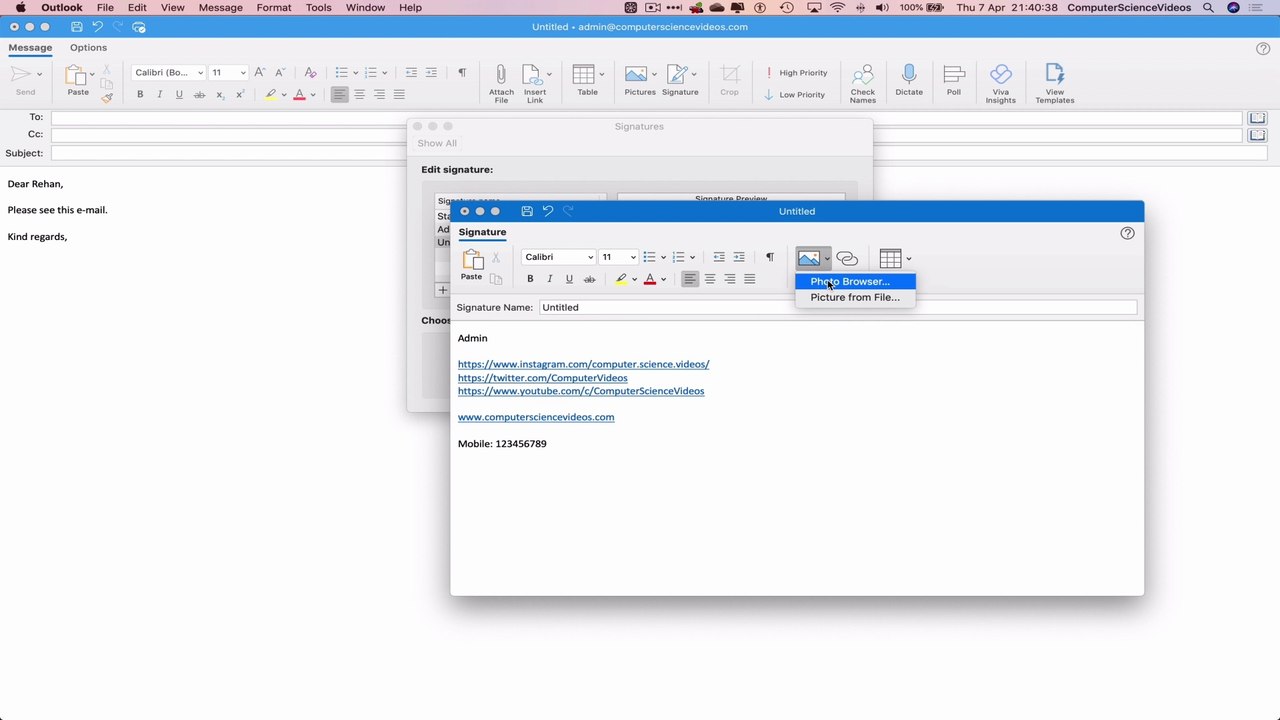Open the twitter.com/ComputerVideos link
This screenshot has height=720, width=1280.
[x=543, y=378]
